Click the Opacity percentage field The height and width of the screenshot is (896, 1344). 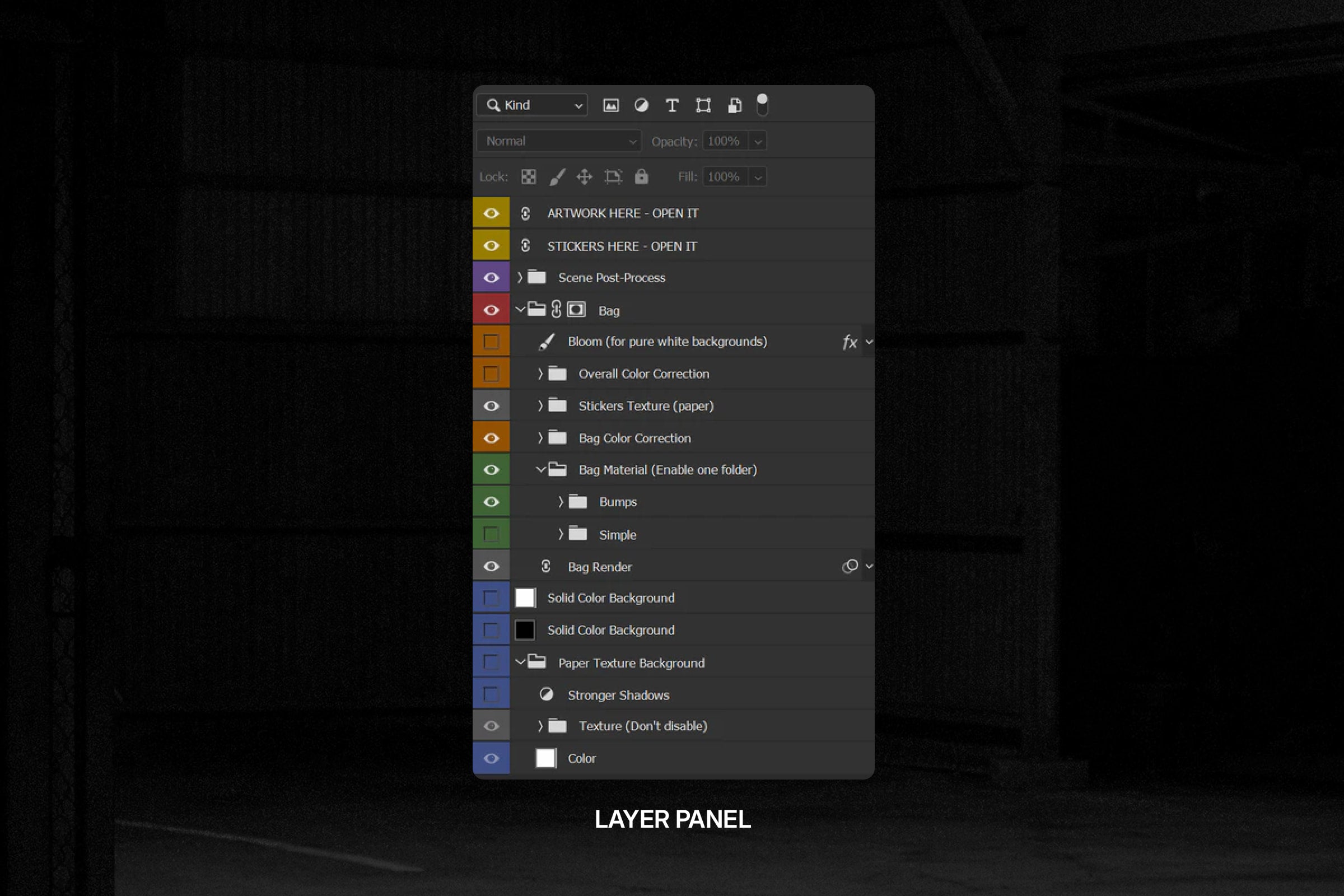point(724,141)
